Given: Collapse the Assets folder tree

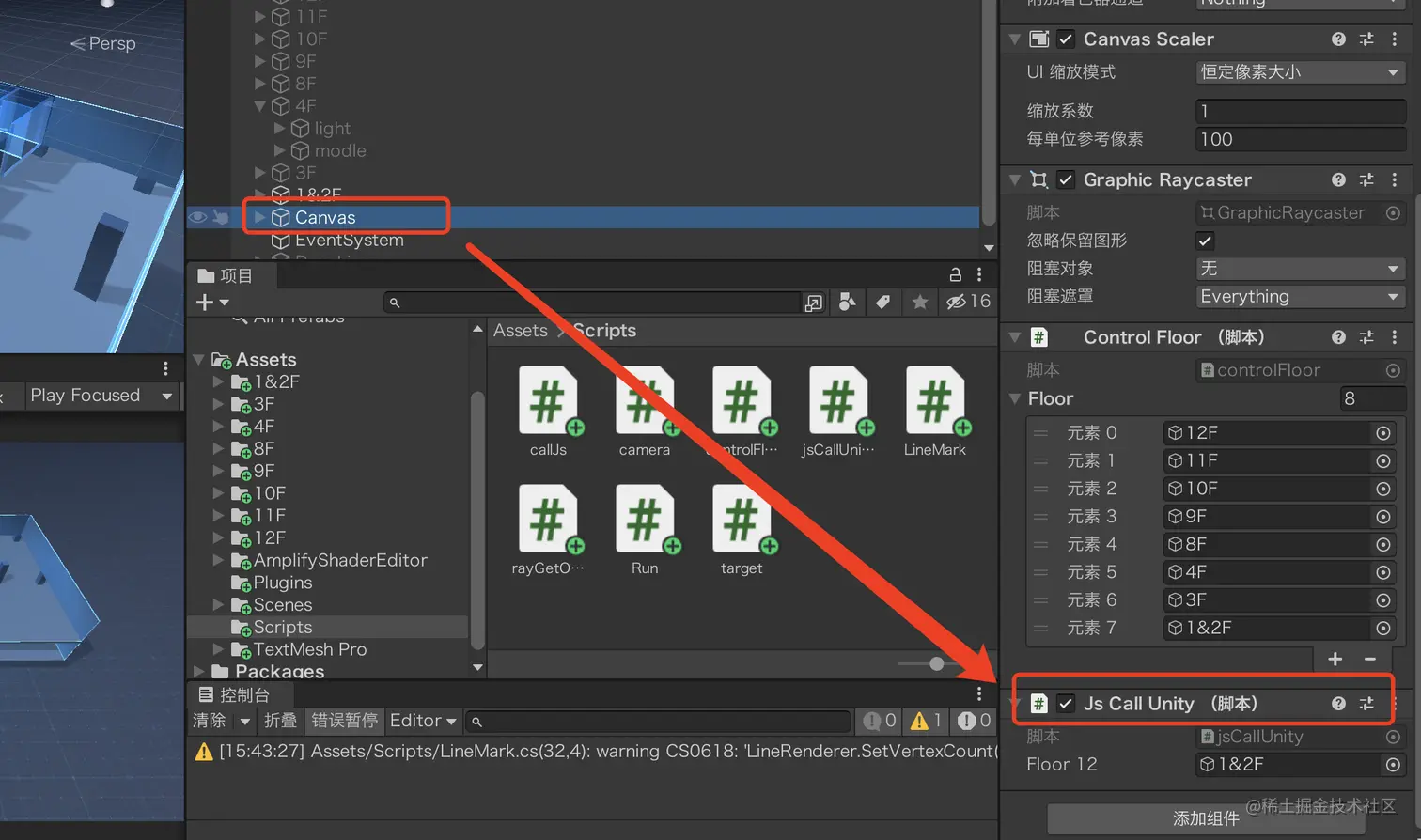Looking at the screenshot, I should pos(199,360).
